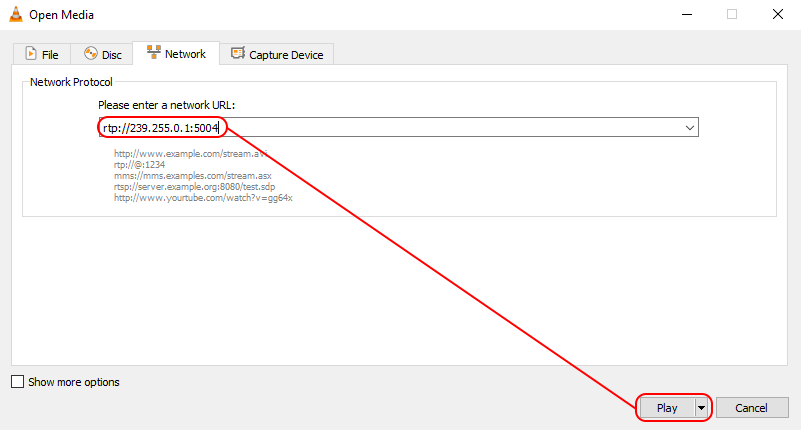Click example rtsp://server.example.org:8080/test.sdp
Viewport: 801px width, 430px height.
point(194,186)
